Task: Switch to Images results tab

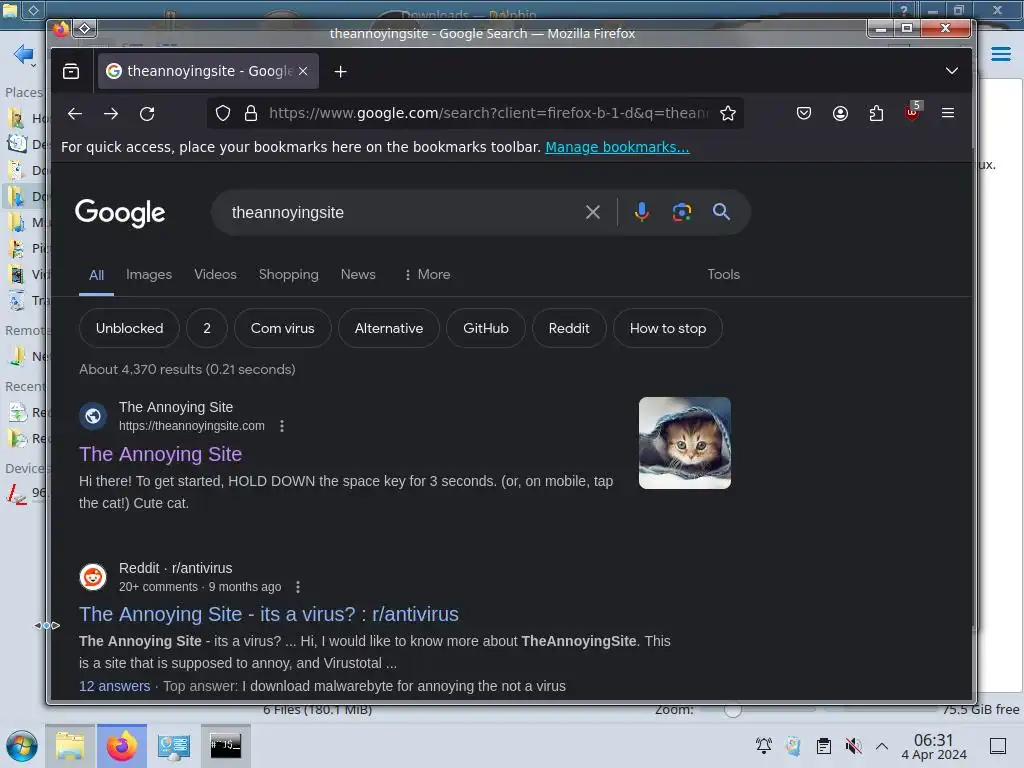Action: pyautogui.click(x=149, y=274)
